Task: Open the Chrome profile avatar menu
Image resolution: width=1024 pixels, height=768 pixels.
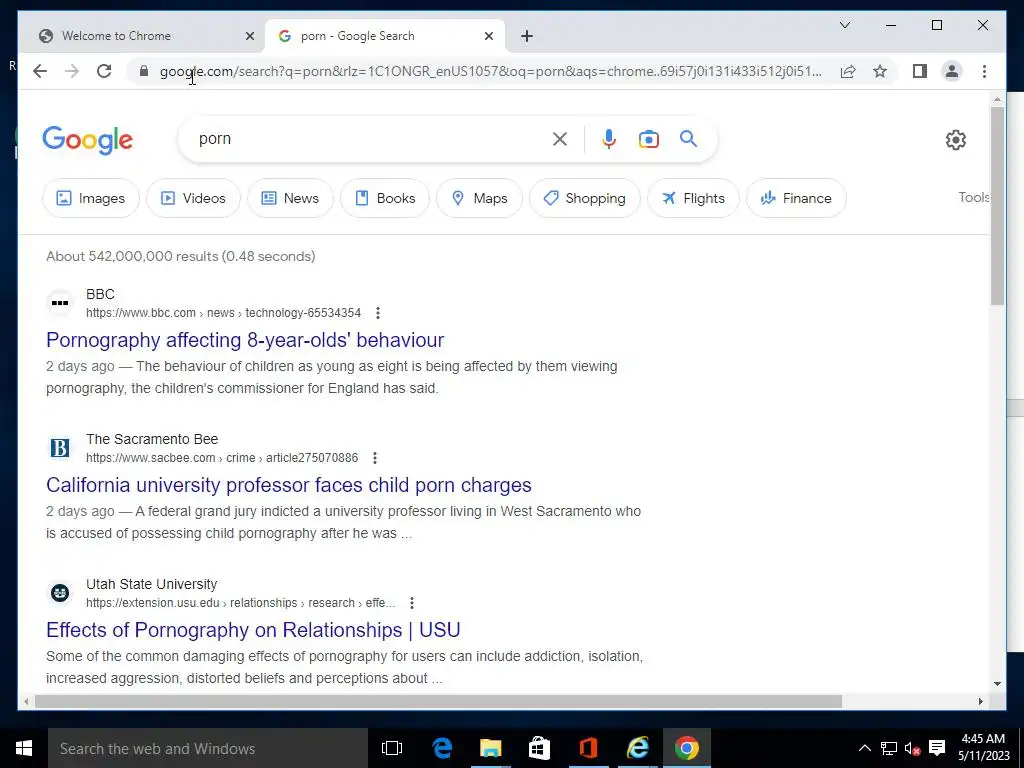Action: point(952,71)
